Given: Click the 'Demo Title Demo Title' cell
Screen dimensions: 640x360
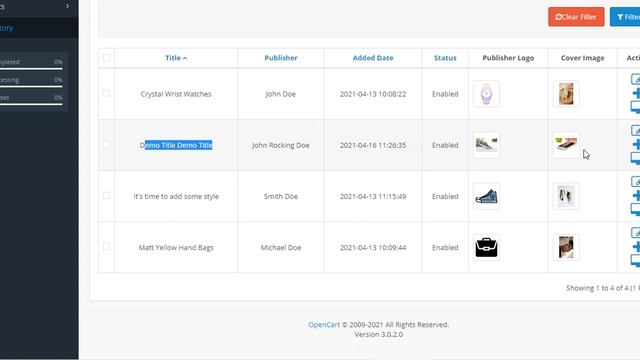Looking at the screenshot, I should pyautogui.click(x=176, y=145).
